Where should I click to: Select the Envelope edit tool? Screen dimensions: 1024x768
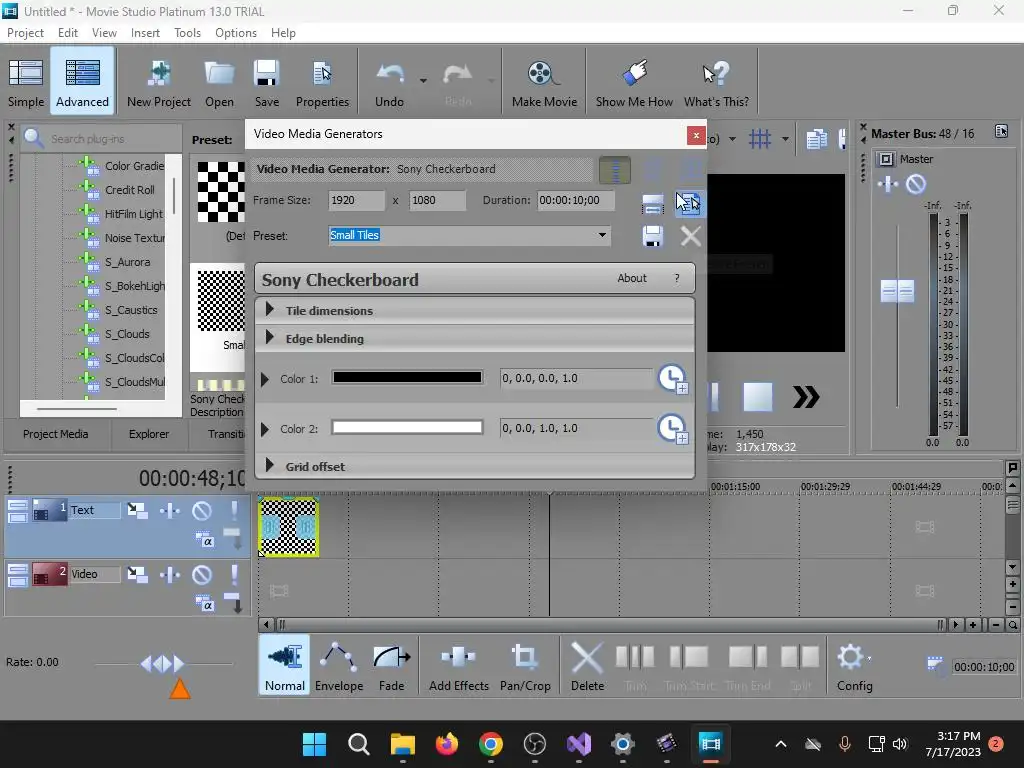click(x=339, y=667)
